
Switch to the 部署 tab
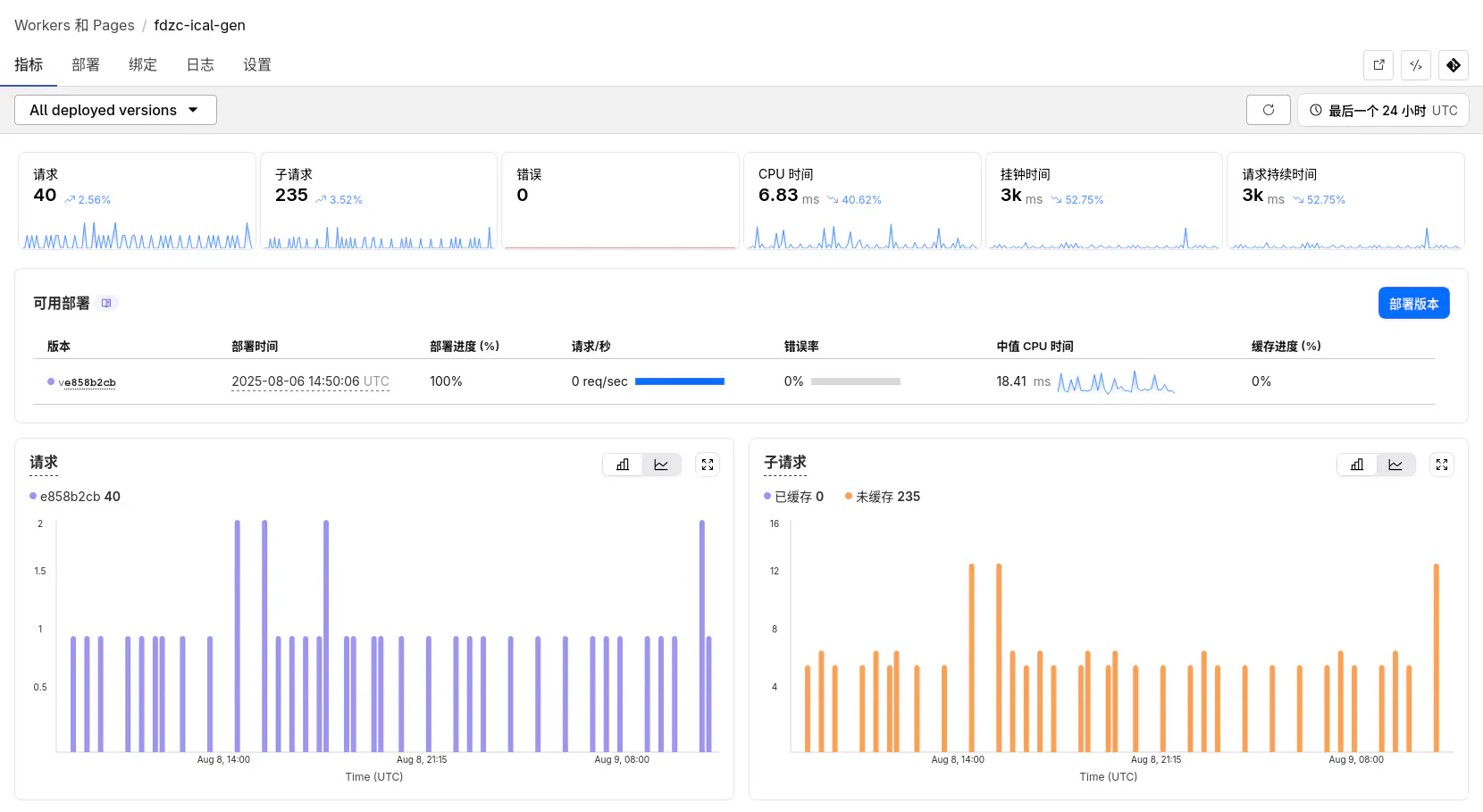pyautogui.click(x=86, y=65)
